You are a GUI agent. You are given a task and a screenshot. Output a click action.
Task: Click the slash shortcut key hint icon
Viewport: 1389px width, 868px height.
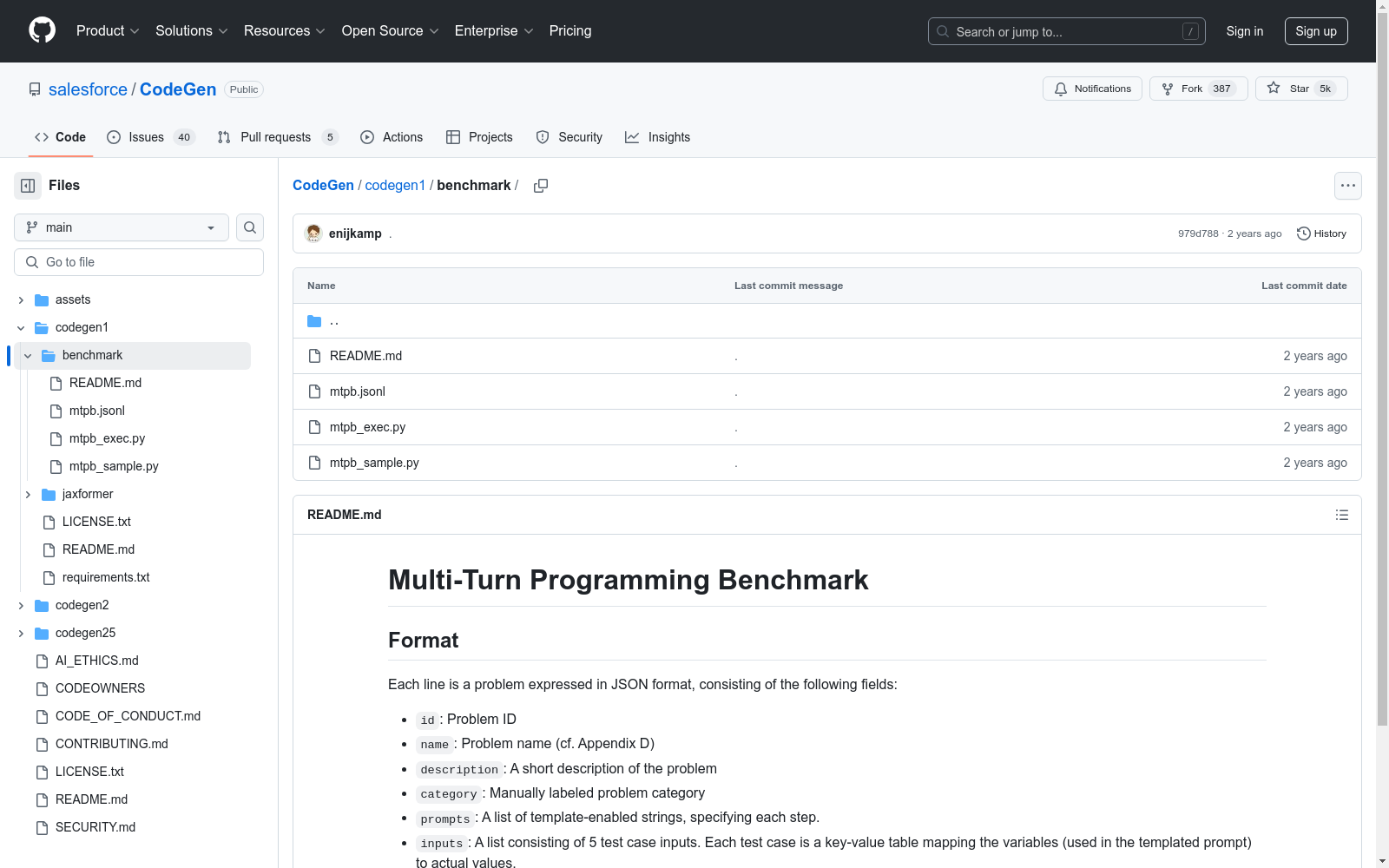[x=1190, y=31]
